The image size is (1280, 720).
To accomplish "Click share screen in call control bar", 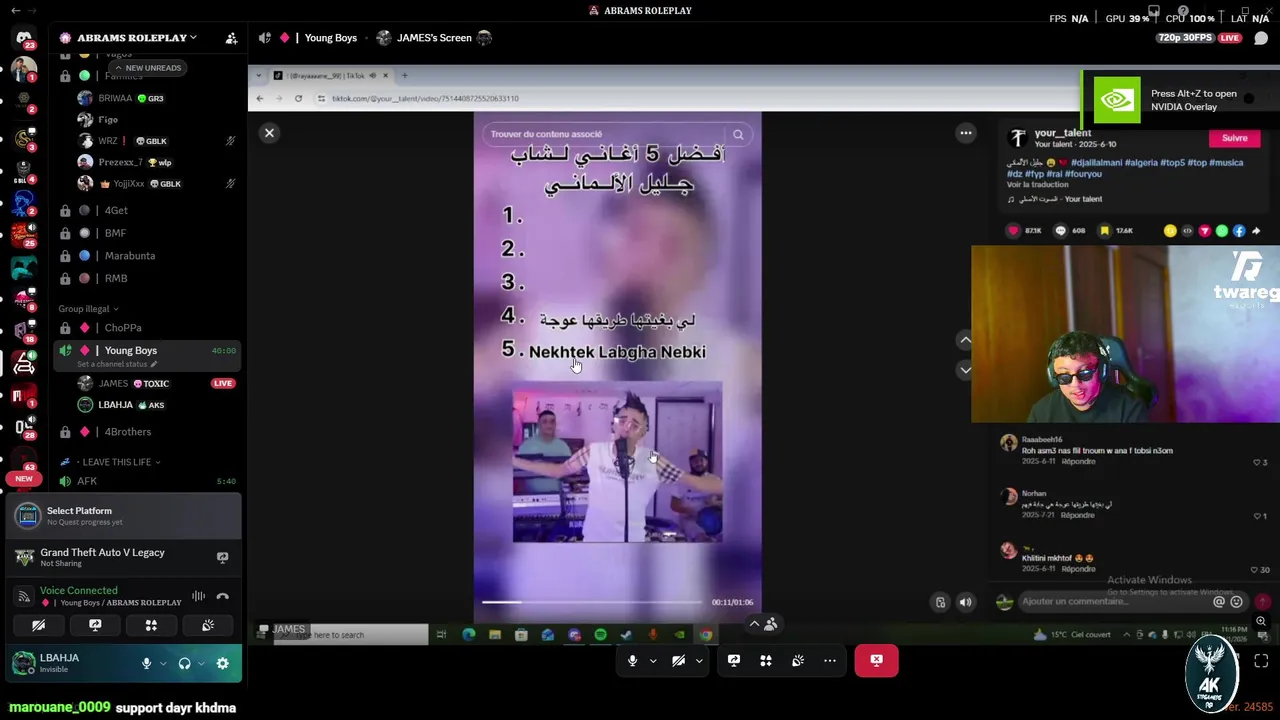I will [x=733, y=660].
